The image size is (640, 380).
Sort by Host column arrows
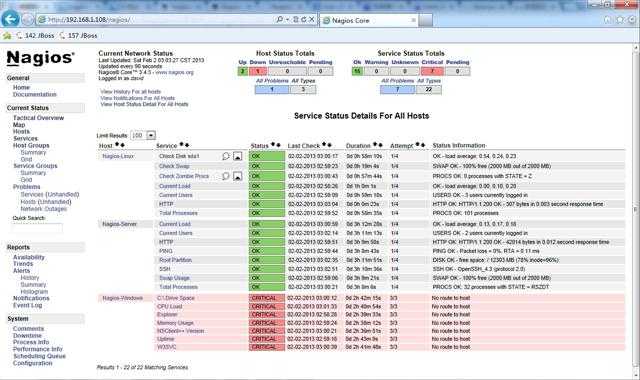point(120,145)
